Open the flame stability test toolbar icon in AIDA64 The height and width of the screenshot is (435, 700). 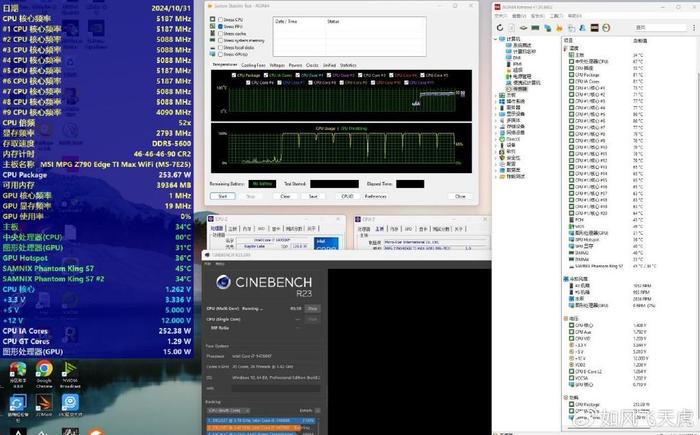(559, 28)
